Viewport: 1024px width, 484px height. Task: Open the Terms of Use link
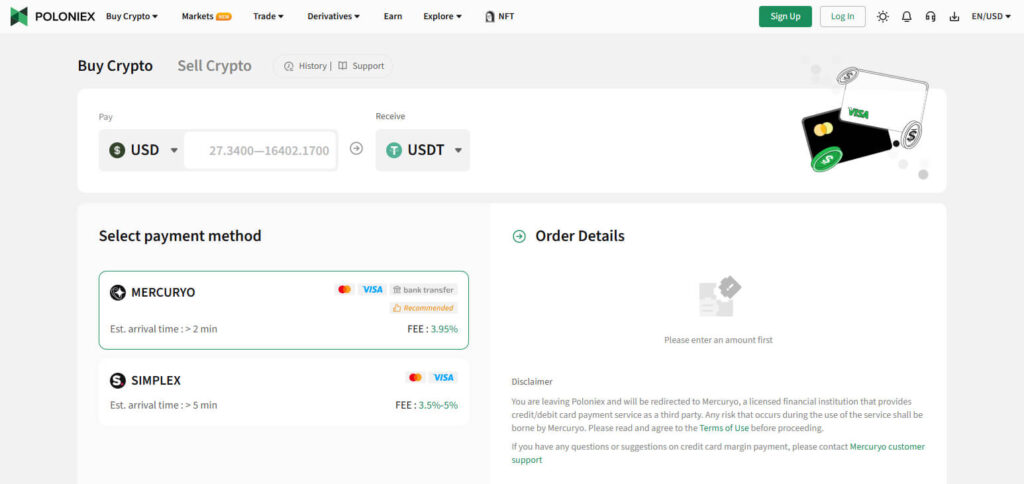click(724, 428)
